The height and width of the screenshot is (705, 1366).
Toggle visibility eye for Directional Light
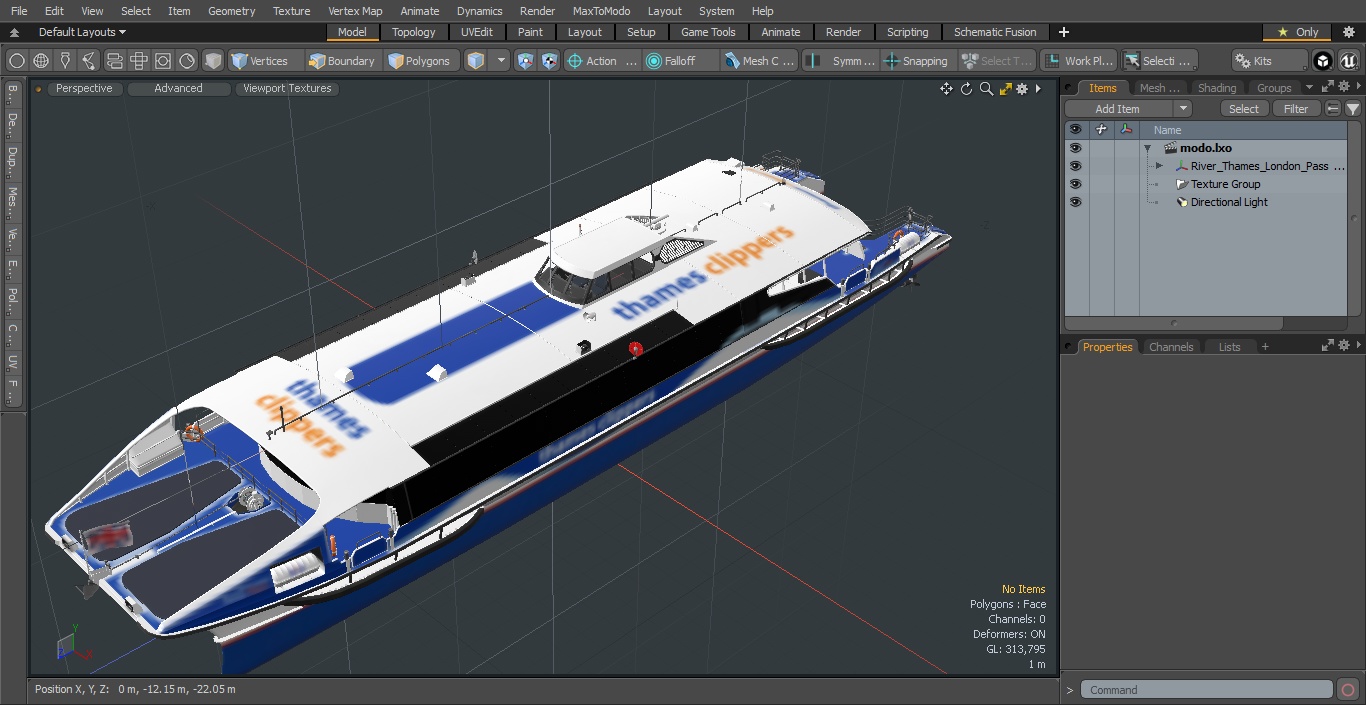1075,202
